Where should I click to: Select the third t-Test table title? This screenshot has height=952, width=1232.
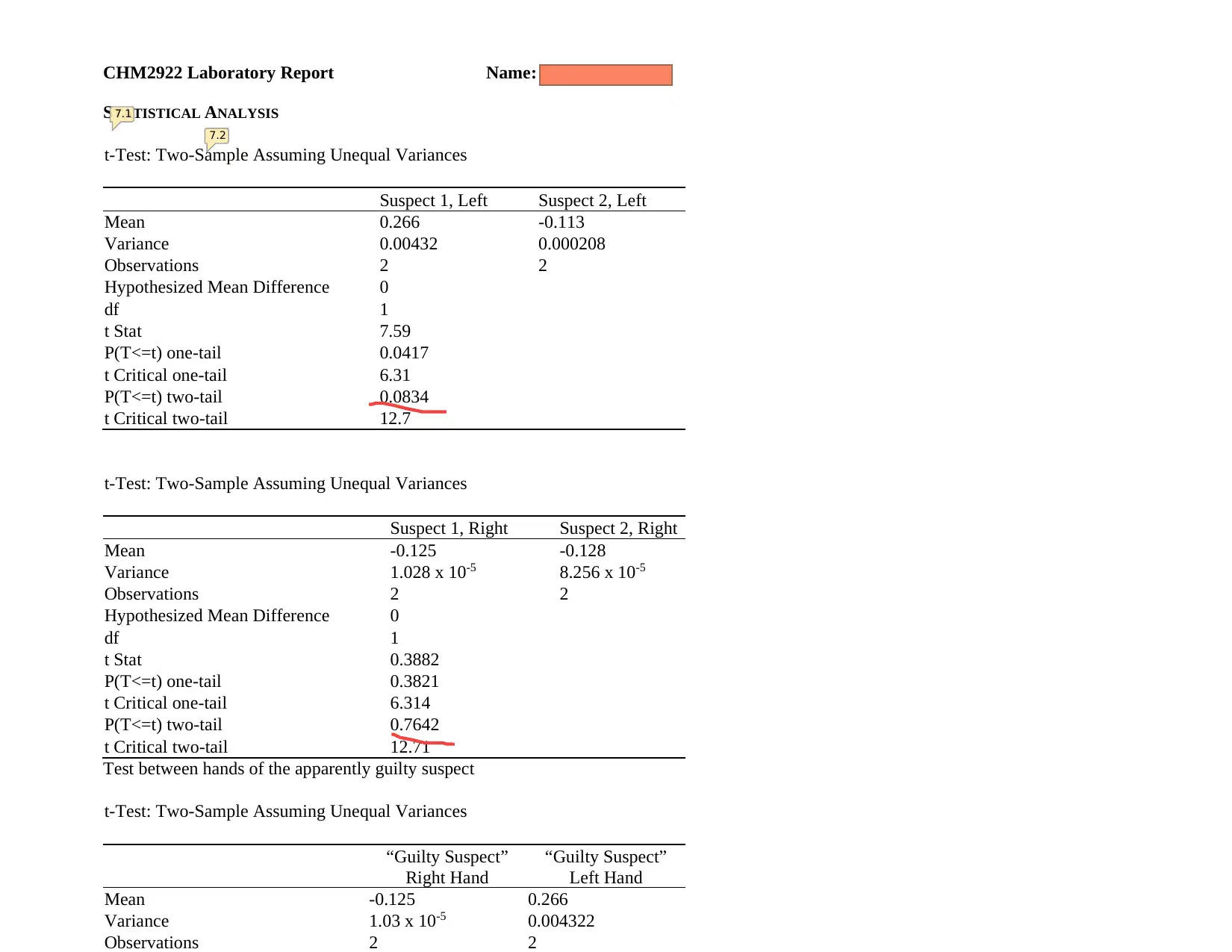[285, 812]
